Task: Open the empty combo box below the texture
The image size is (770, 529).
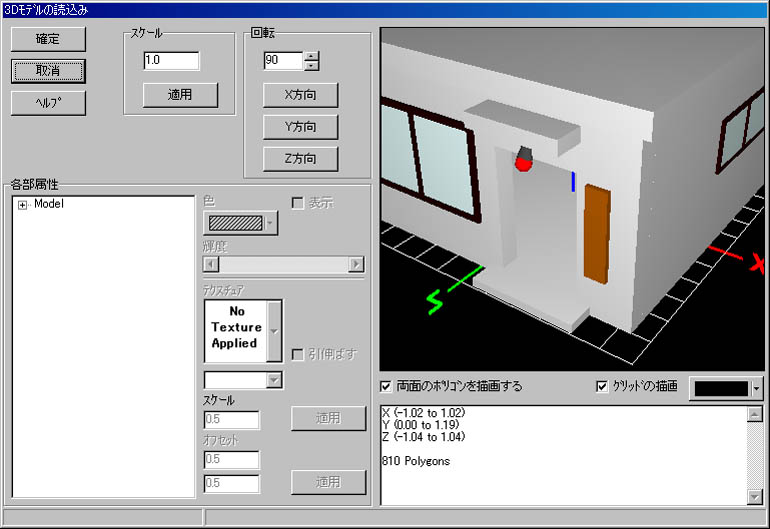Action: 274,380
